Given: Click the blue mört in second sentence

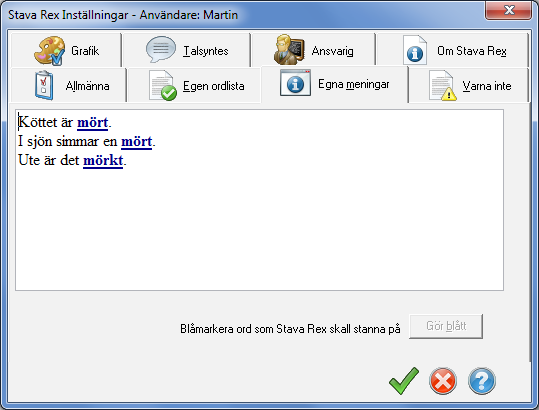Looking at the screenshot, I should click(x=136, y=142).
